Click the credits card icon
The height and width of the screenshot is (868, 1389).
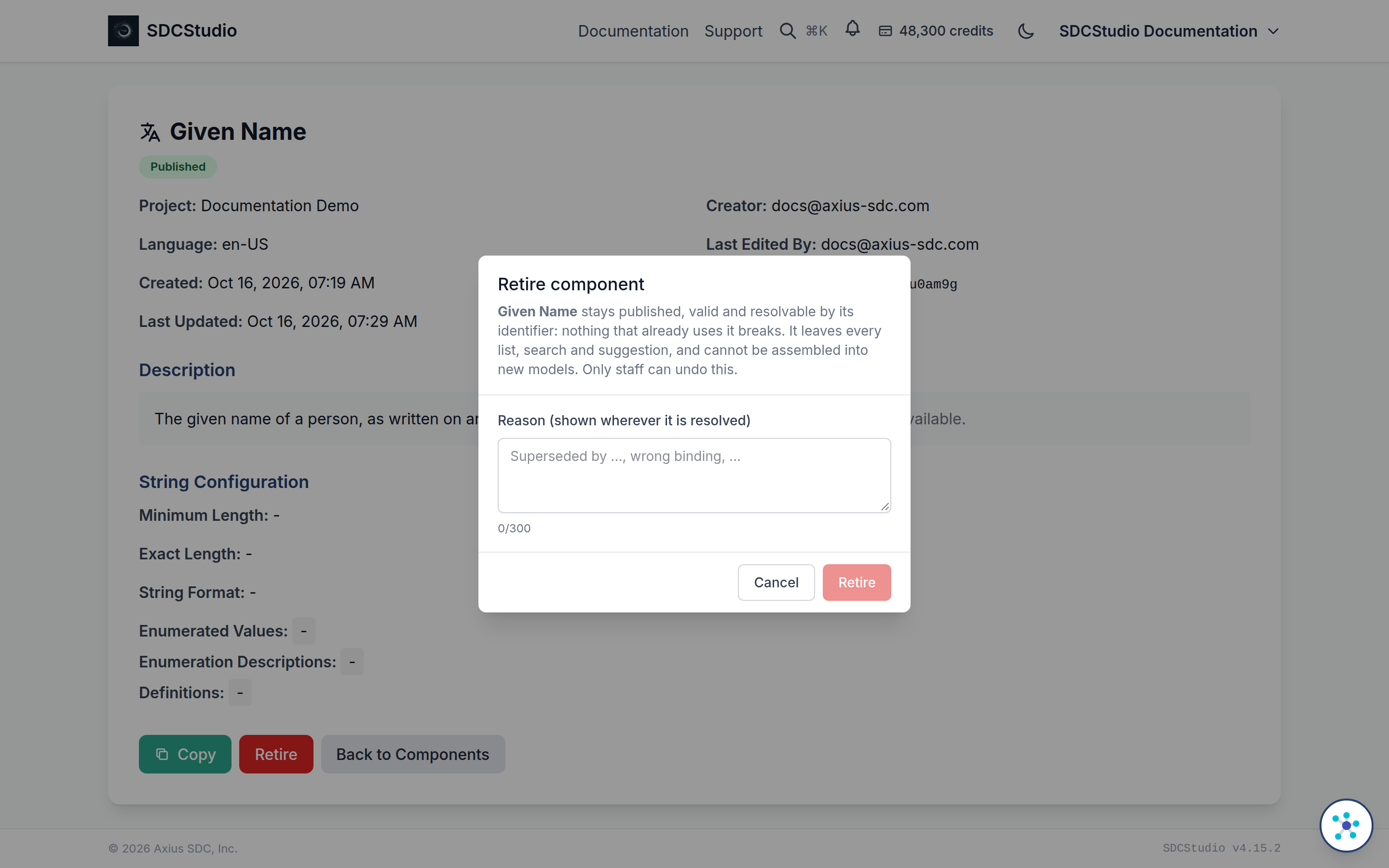click(885, 31)
